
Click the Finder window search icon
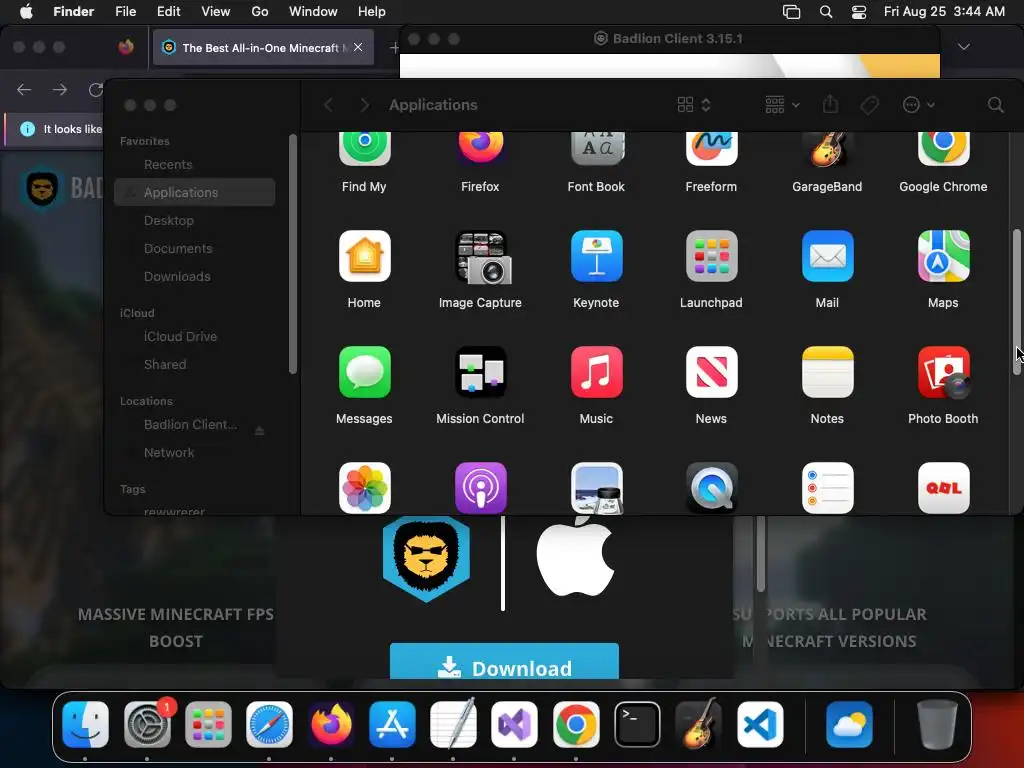pos(995,104)
